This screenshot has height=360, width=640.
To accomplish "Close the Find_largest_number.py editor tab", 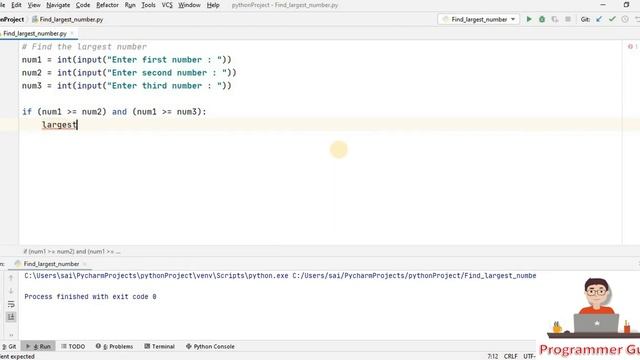I will tap(72, 33).
